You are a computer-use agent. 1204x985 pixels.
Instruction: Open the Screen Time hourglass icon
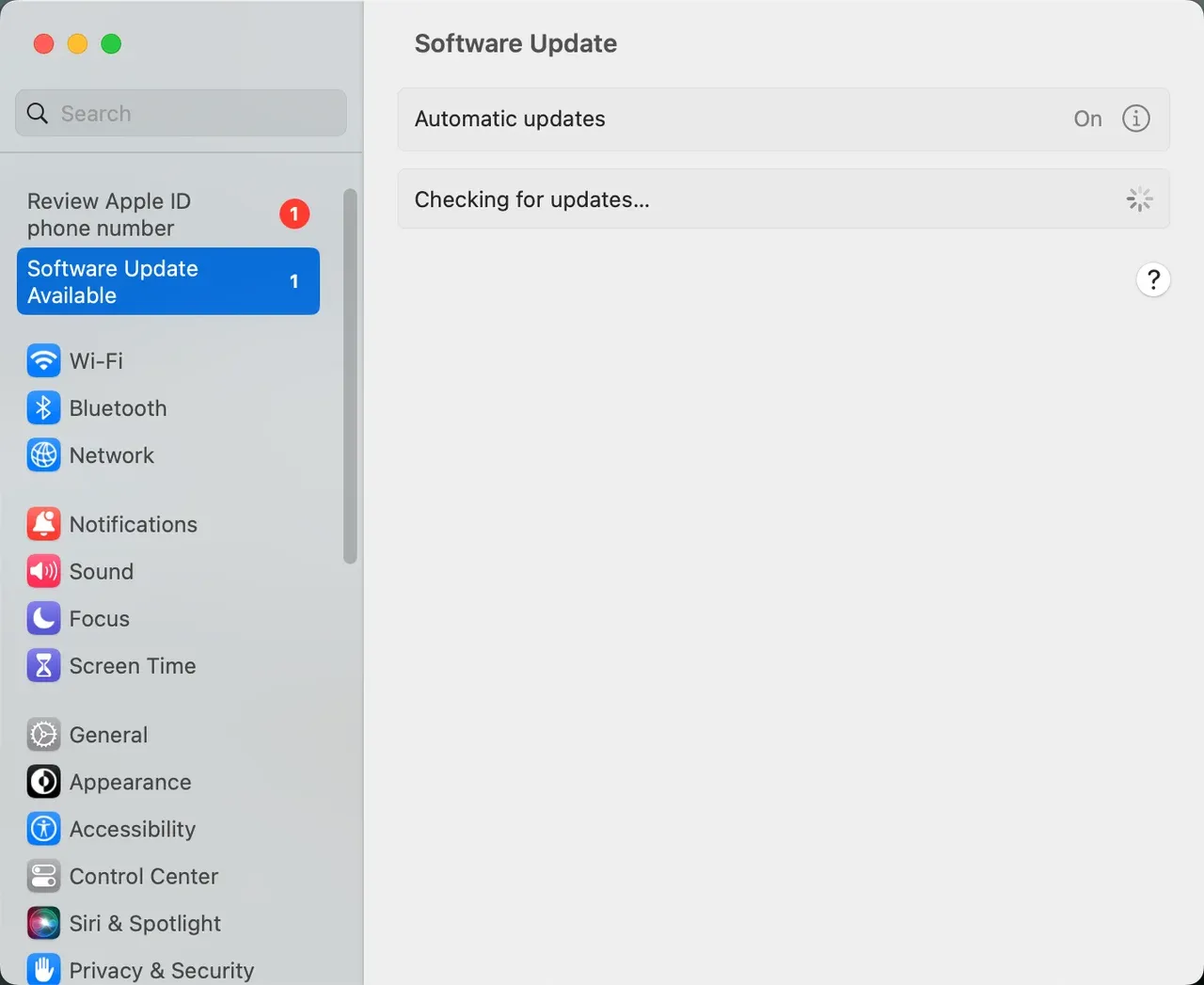coord(43,665)
